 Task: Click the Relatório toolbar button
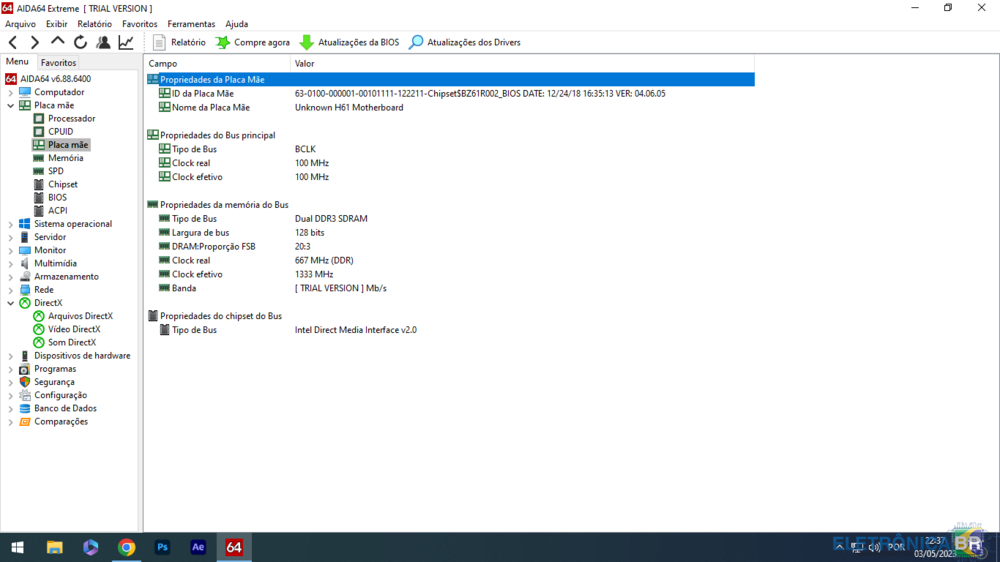pos(179,42)
